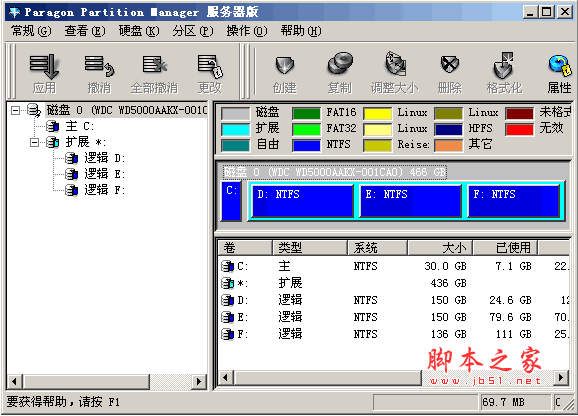The width and height of the screenshot is (578, 416).
Task: Open the 硬盘(K) menu
Action: pos(139,31)
